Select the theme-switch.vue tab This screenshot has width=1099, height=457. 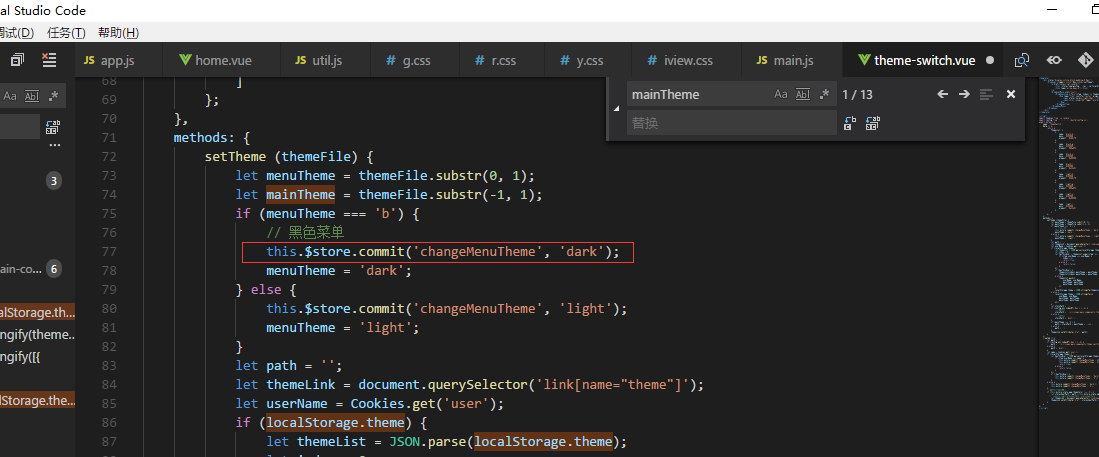click(922, 60)
